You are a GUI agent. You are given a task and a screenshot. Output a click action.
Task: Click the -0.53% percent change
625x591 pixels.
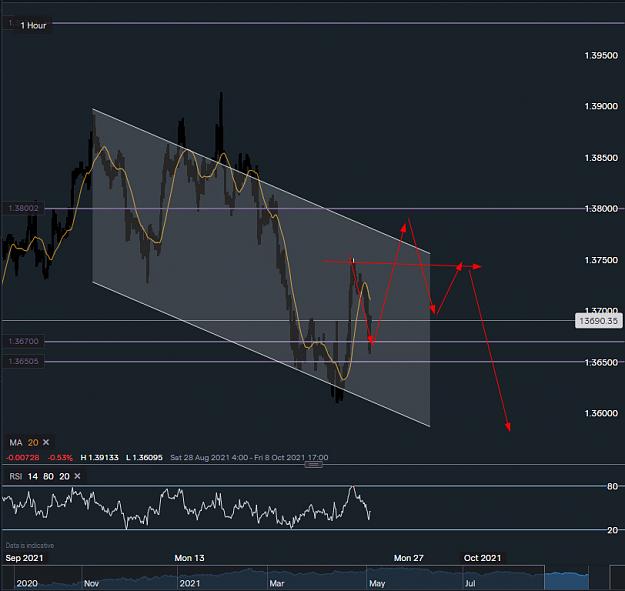coord(60,457)
